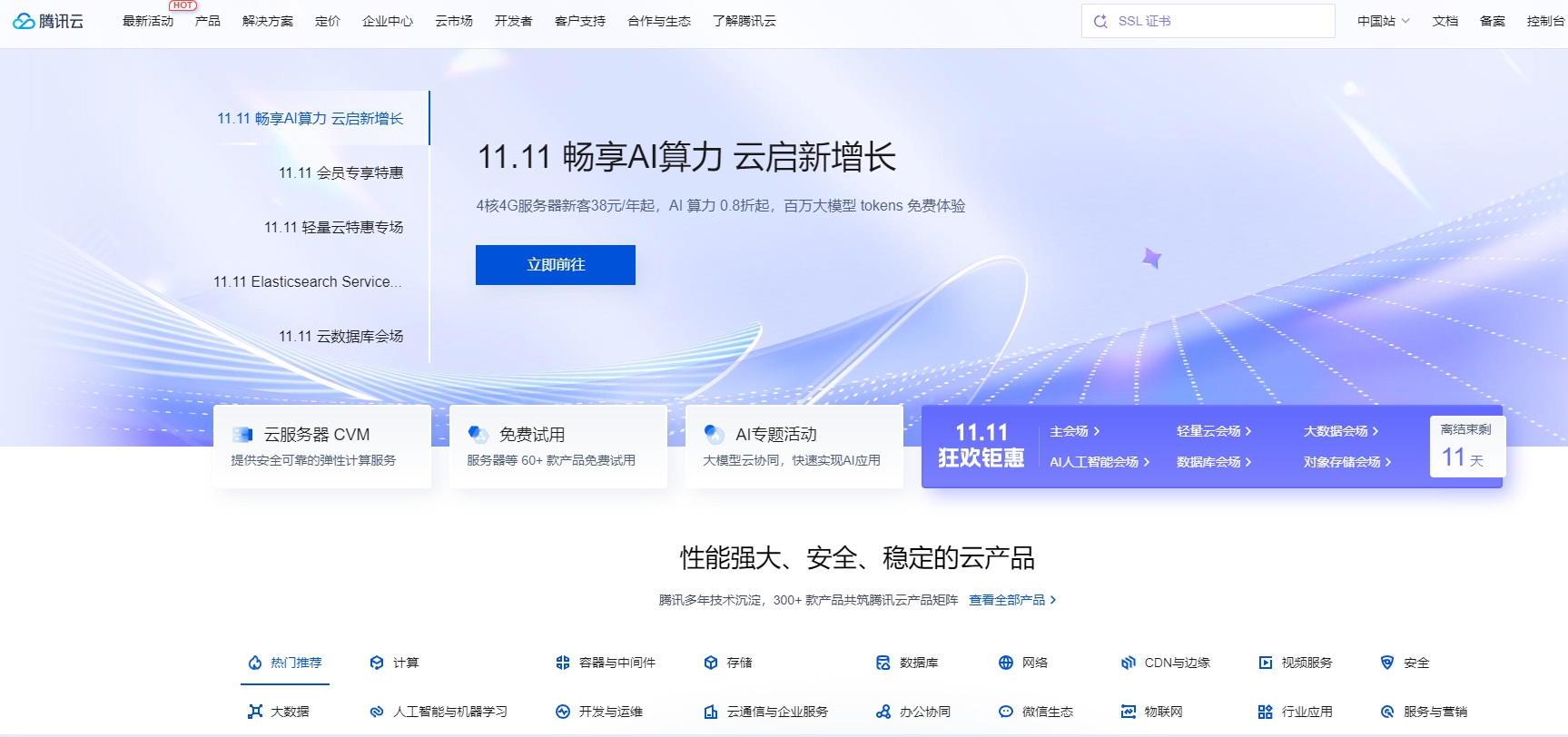Open 主会场 with its chevron

click(1075, 431)
